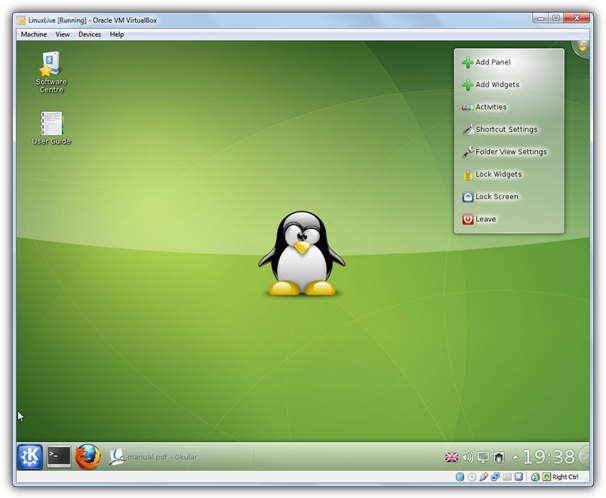Image resolution: width=606 pixels, height=498 pixels.
Task: Click the host key arrow icon
Action: click(x=546, y=477)
